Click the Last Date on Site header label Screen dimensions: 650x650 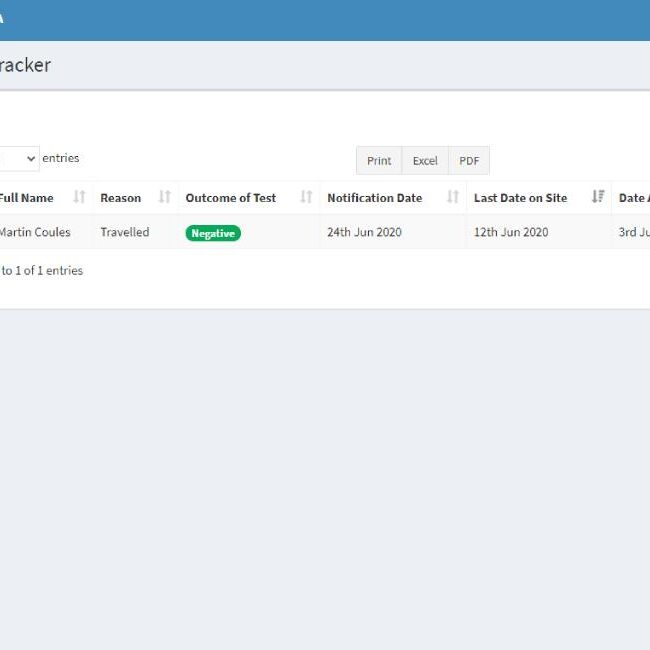pyautogui.click(x=520, y=198)
